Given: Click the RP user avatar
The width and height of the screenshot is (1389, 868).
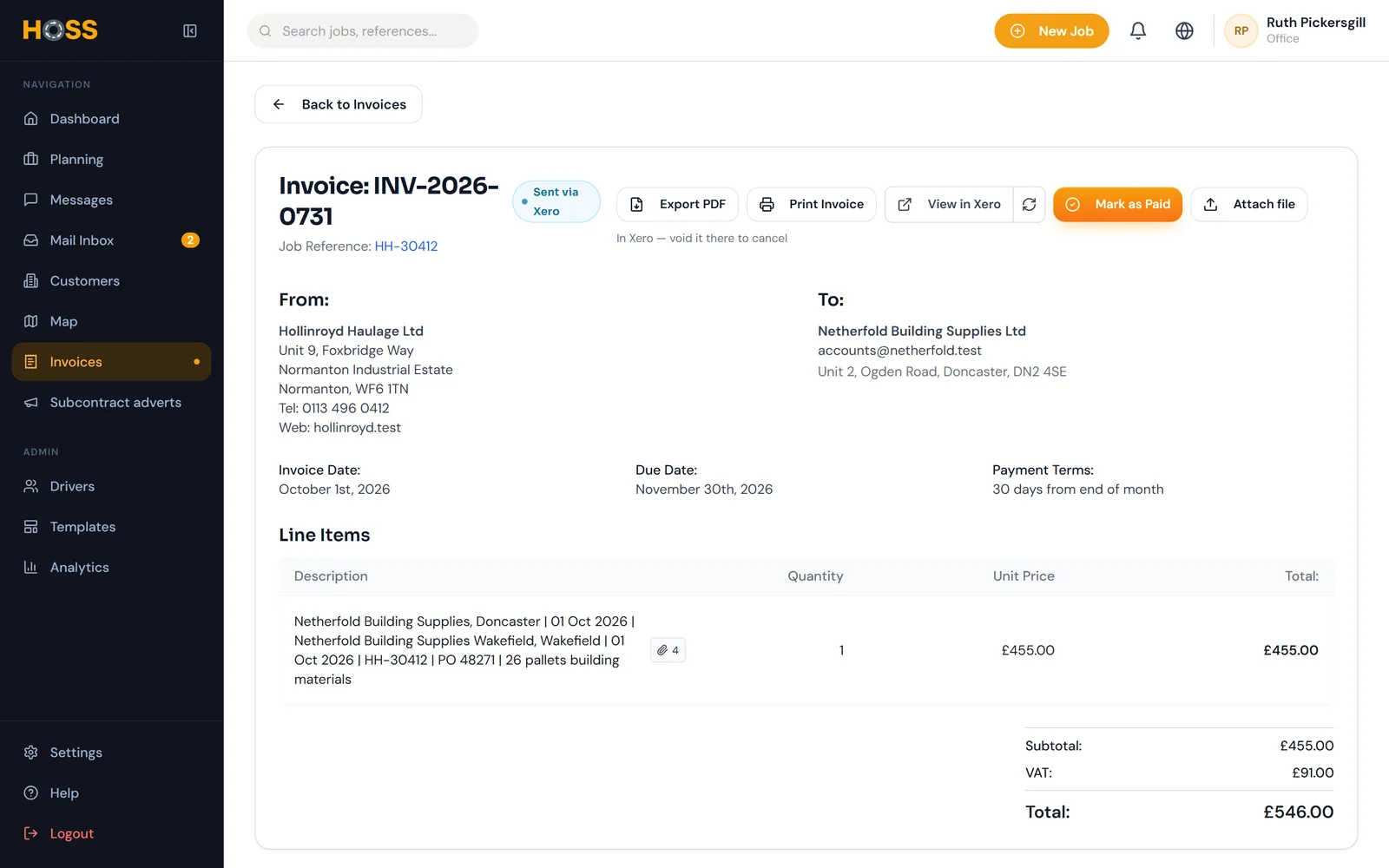Looking at the screenshot, I should [x=1241, y=31].
